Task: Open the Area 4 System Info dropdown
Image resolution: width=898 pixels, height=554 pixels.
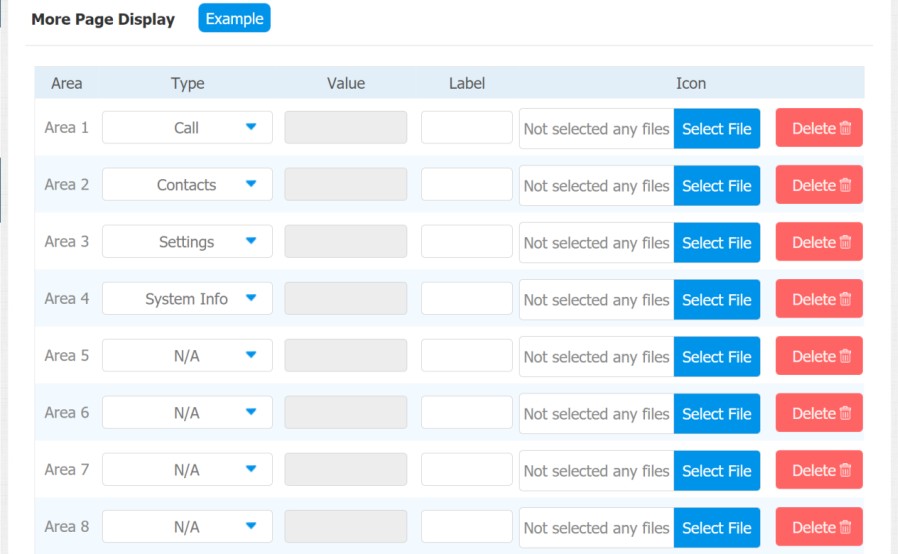Action: [x=187, y=298]
